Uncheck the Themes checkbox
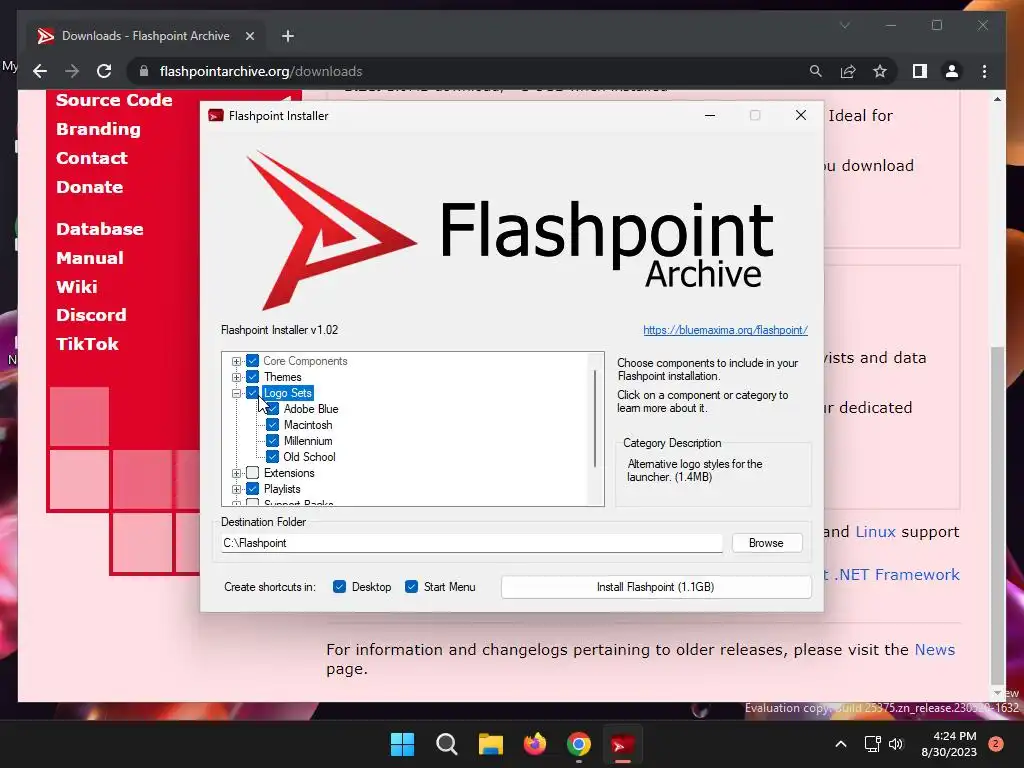Viewport: 1024px width, 768px height. coord(253,377)
